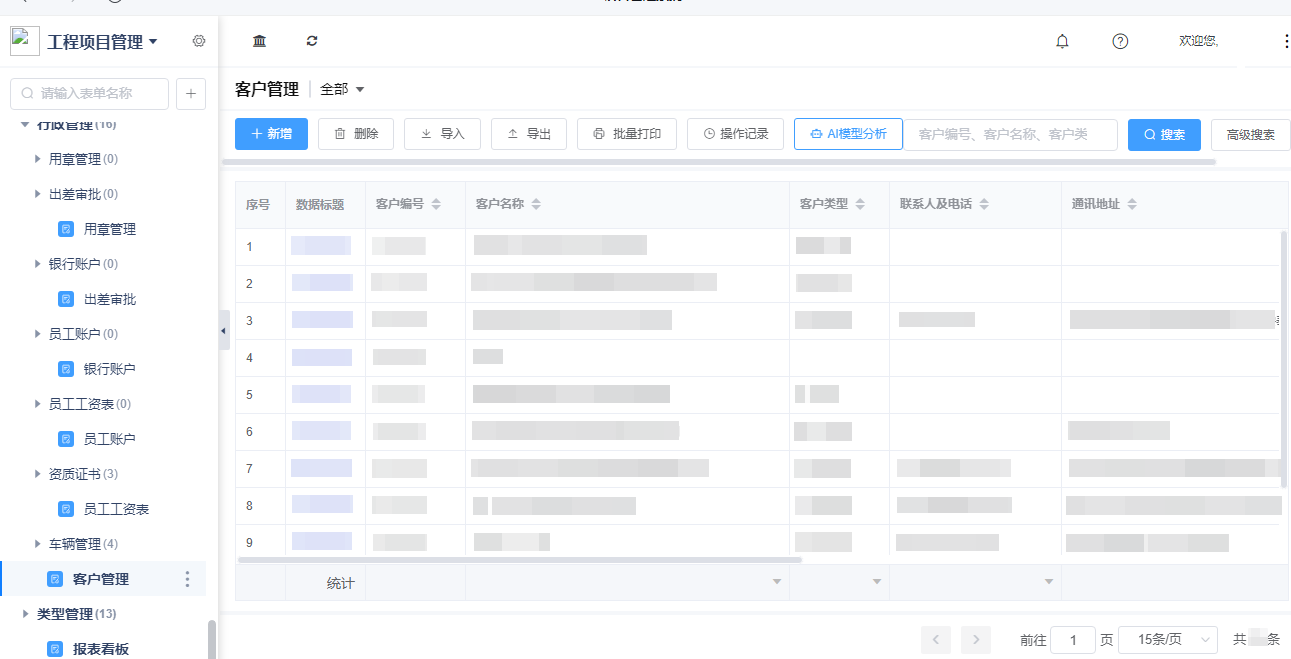
Task: Run AI模型分析
Action: (x=848, y=134)
